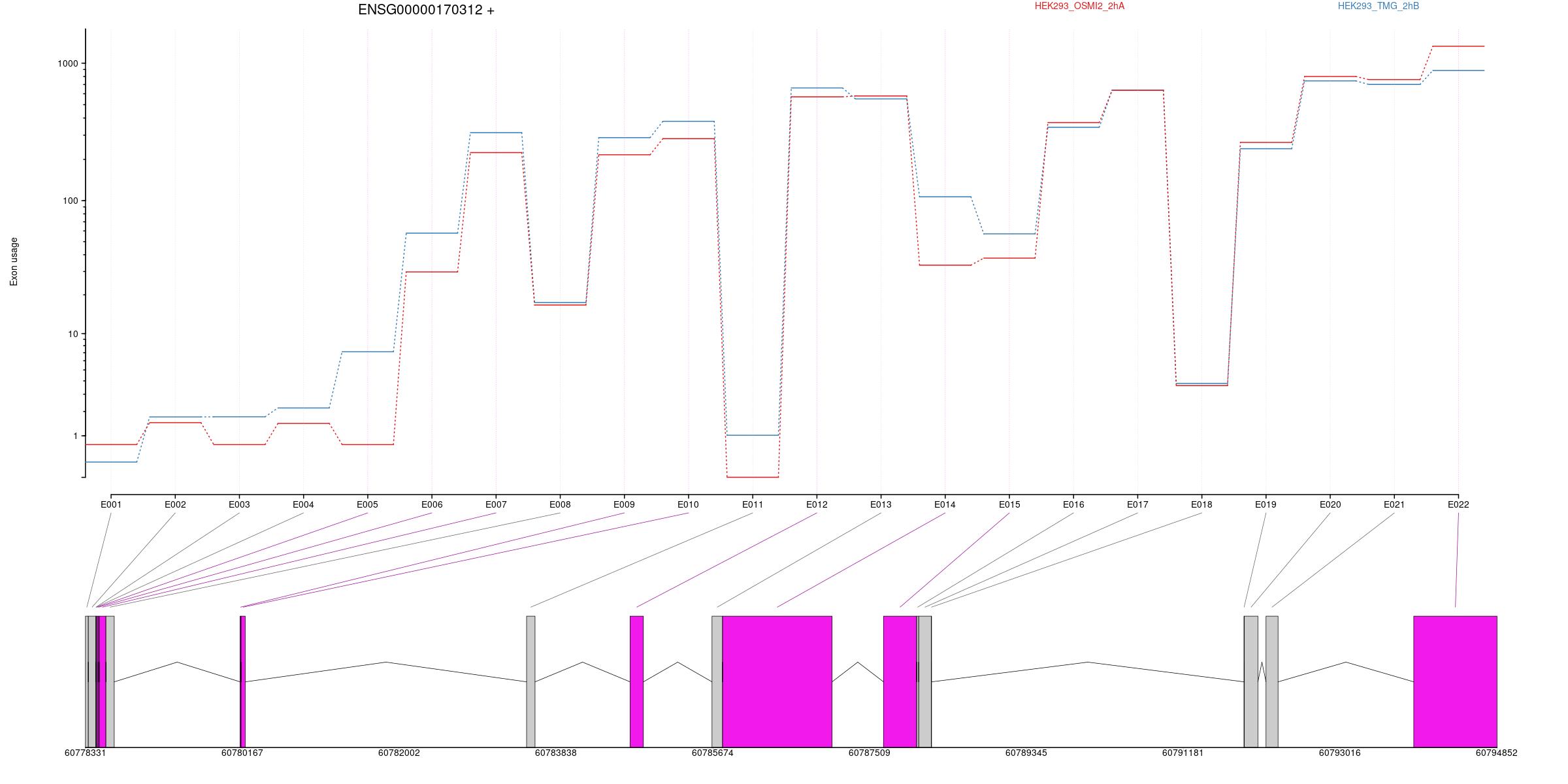Click the E010 exon label
The width and height of the screenshot is (1568, 784).
click(688, 504)
